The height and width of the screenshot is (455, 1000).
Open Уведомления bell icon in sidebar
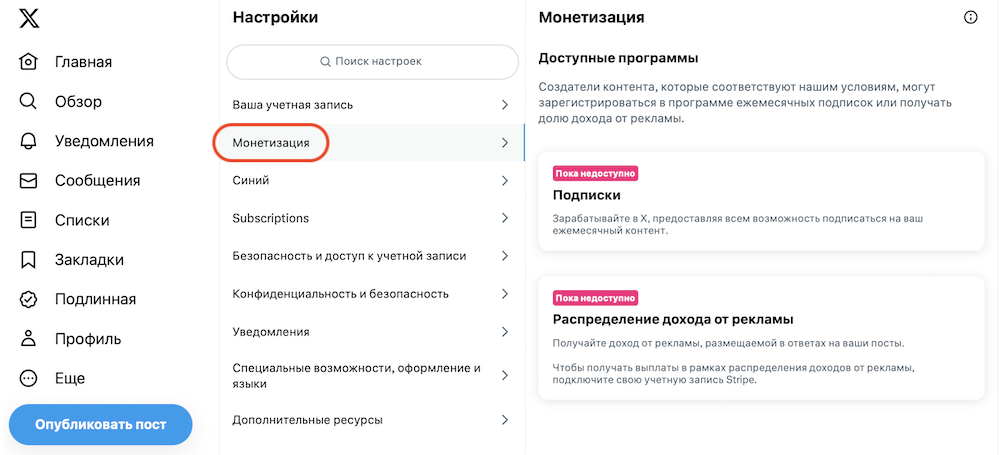28,141
